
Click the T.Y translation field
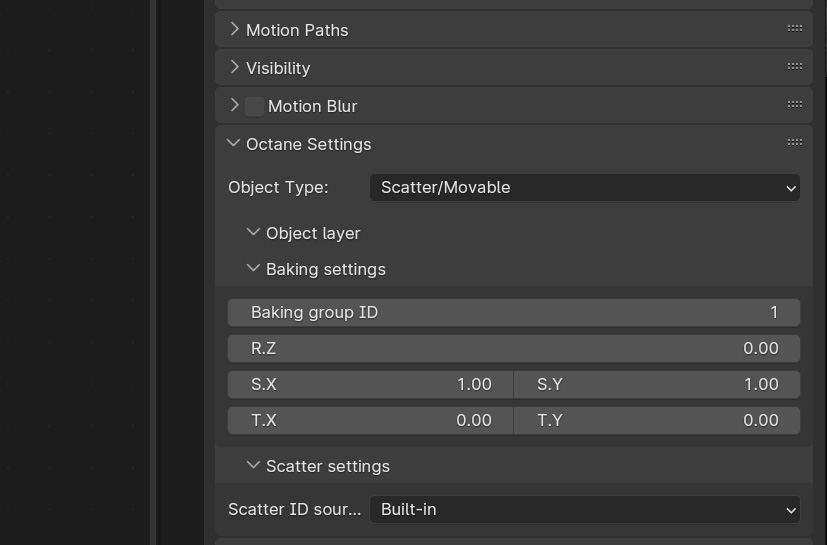point(657,420)
